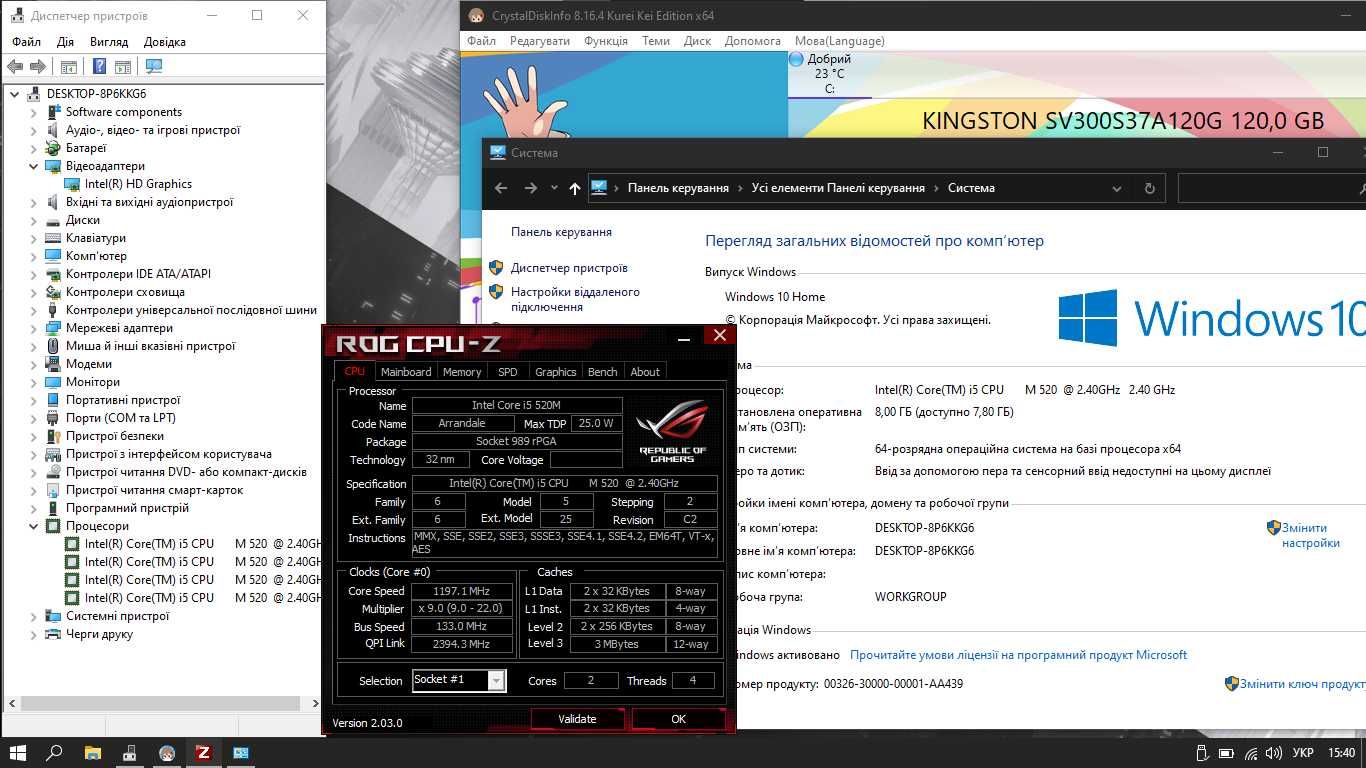Click the refresh button in Система address bar
Image resolution: width=1366 pixels, height=768 pixels.
(x=1149, y=188)
